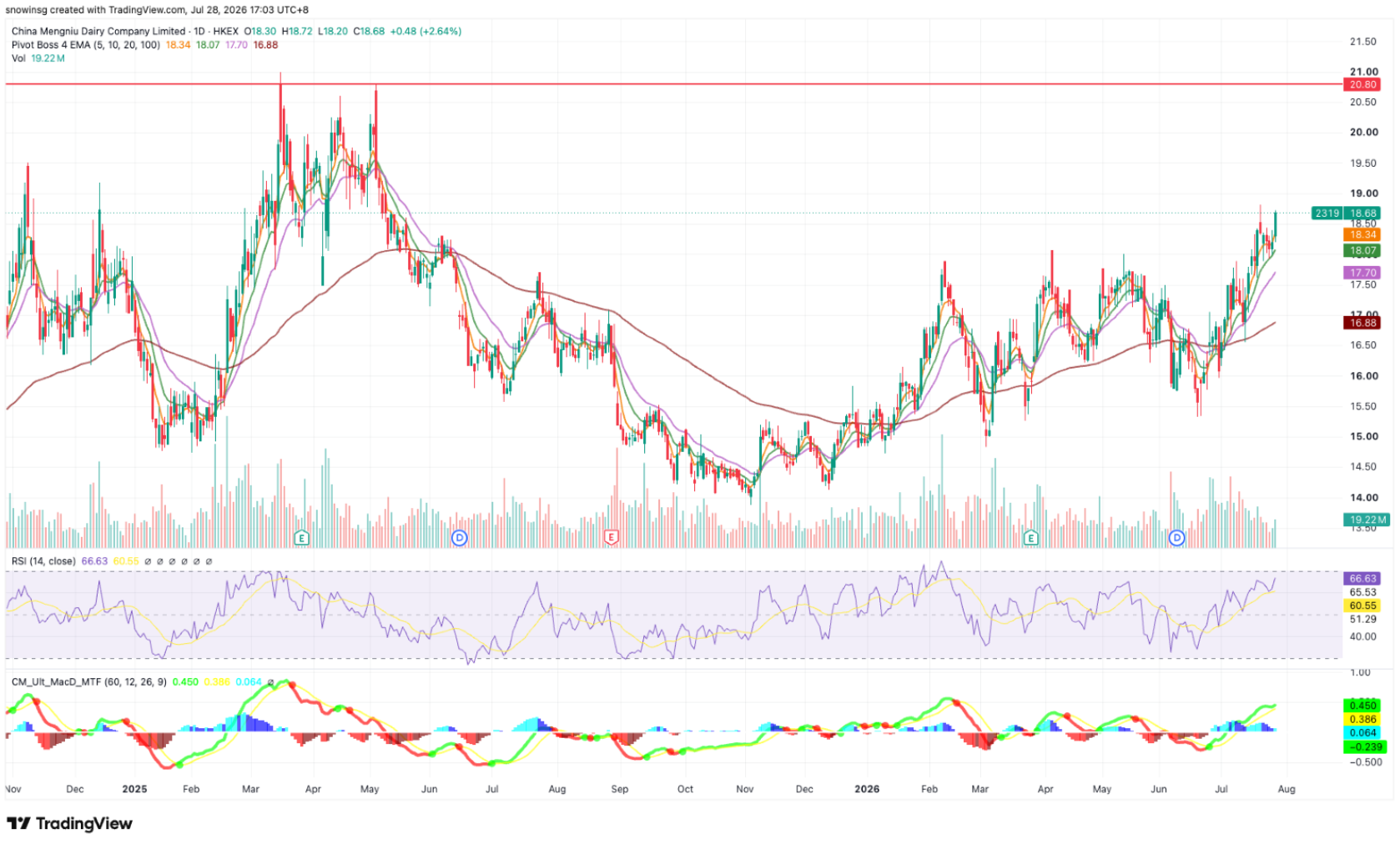Click the 2025 year label on time axis

pos(134,789)
